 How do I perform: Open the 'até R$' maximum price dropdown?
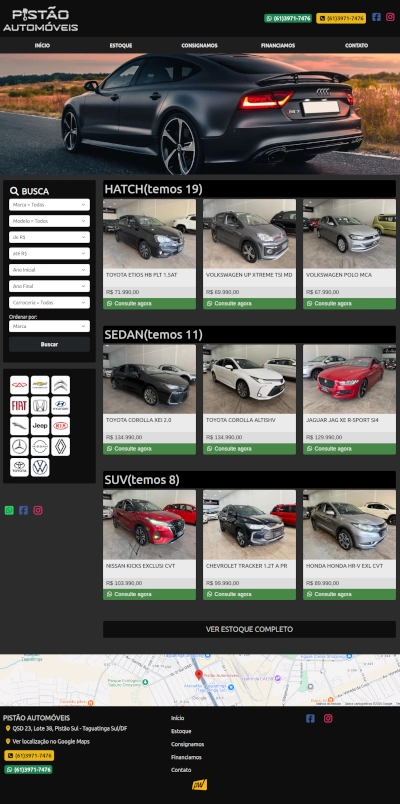point(49,254)
